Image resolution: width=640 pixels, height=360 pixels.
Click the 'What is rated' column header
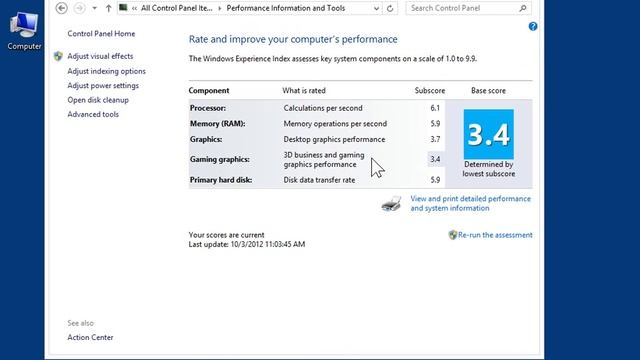[x=304, y=91]
